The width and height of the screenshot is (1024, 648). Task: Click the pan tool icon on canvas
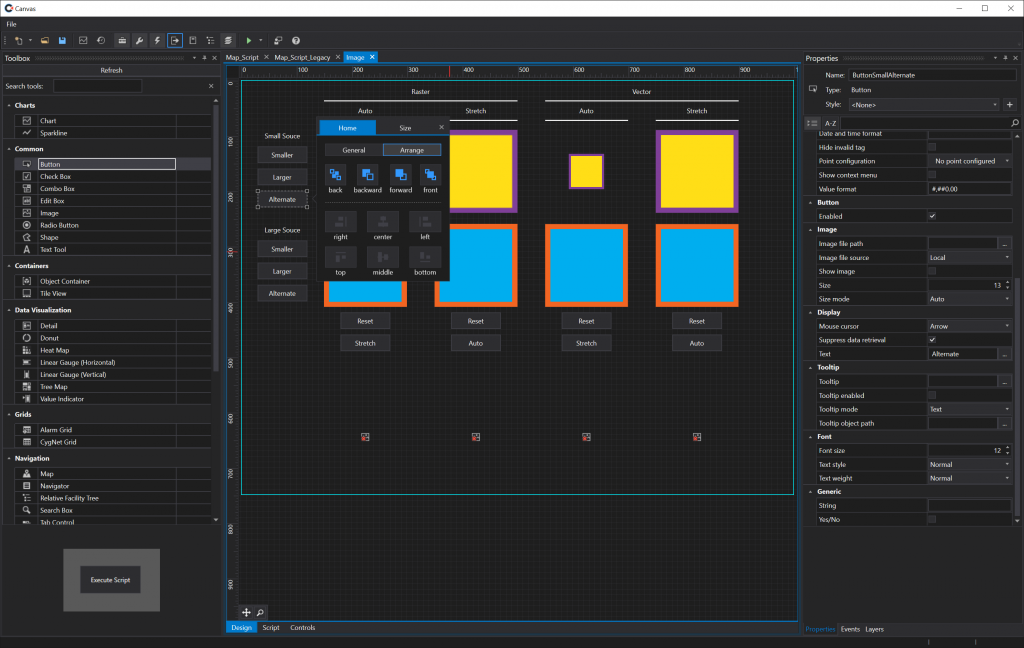[246, 612]
